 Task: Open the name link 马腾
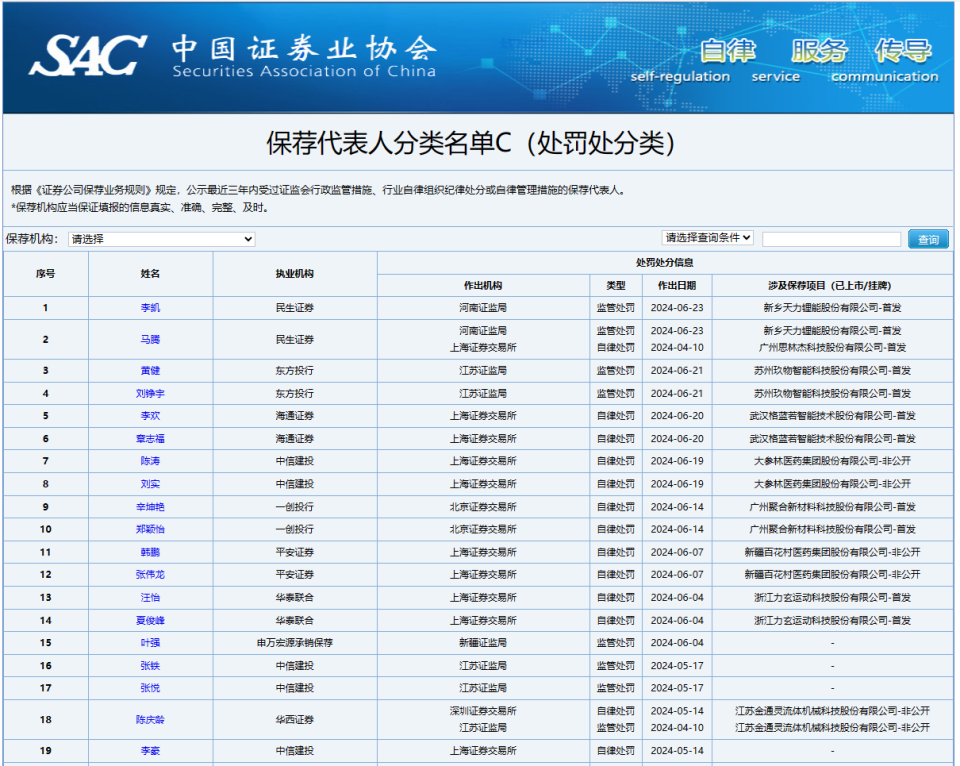(150, 339)
